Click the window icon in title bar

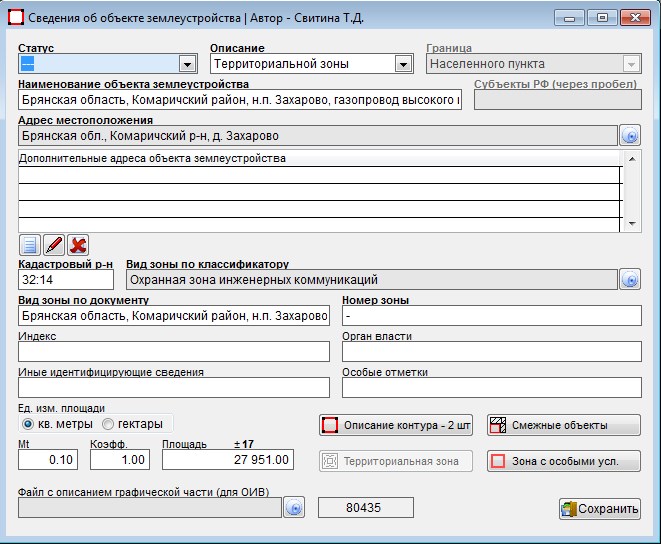pyautogui.click(x=16, y=18)
